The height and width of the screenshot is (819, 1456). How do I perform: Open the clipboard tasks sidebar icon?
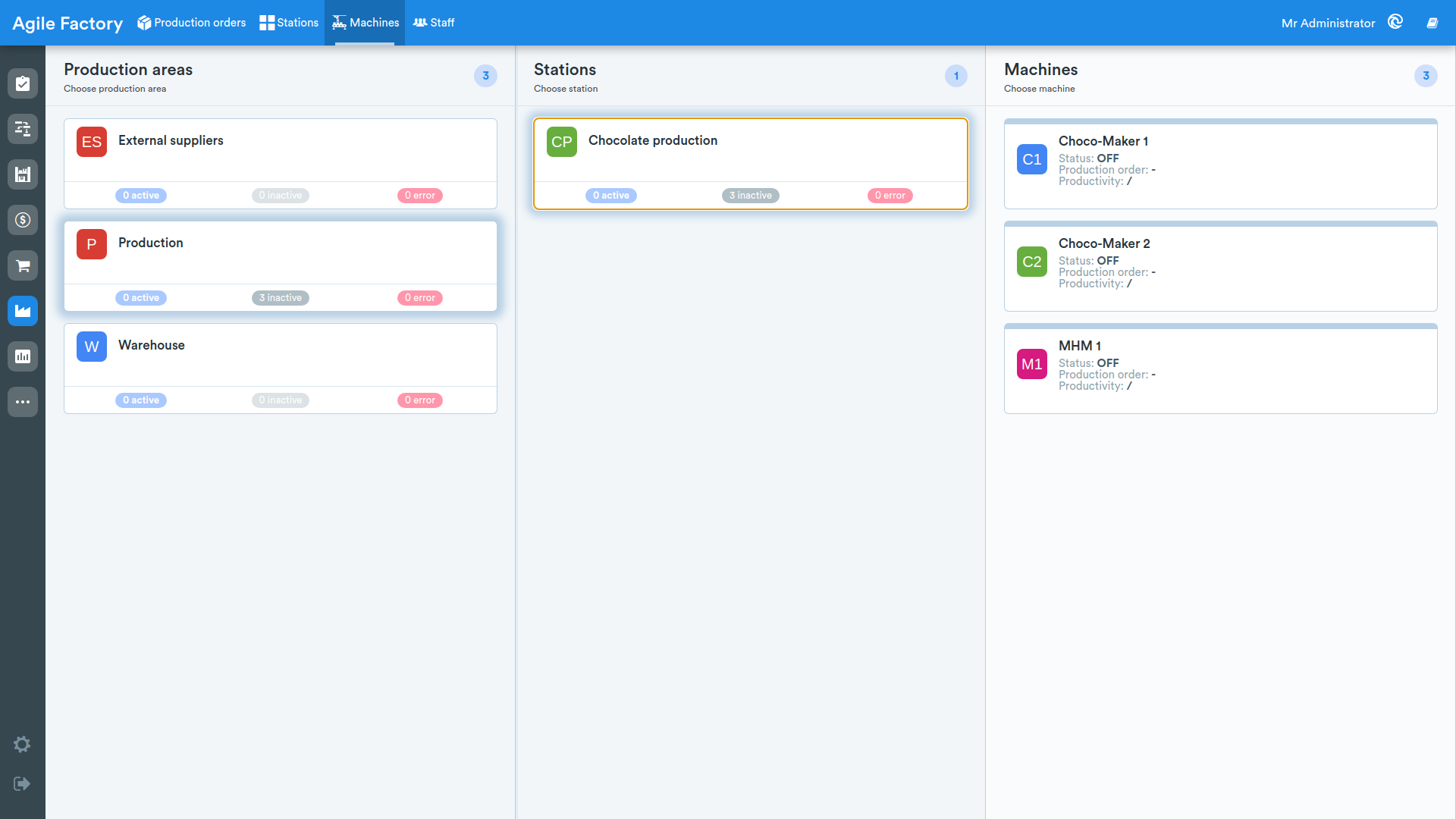click(23, 83)
